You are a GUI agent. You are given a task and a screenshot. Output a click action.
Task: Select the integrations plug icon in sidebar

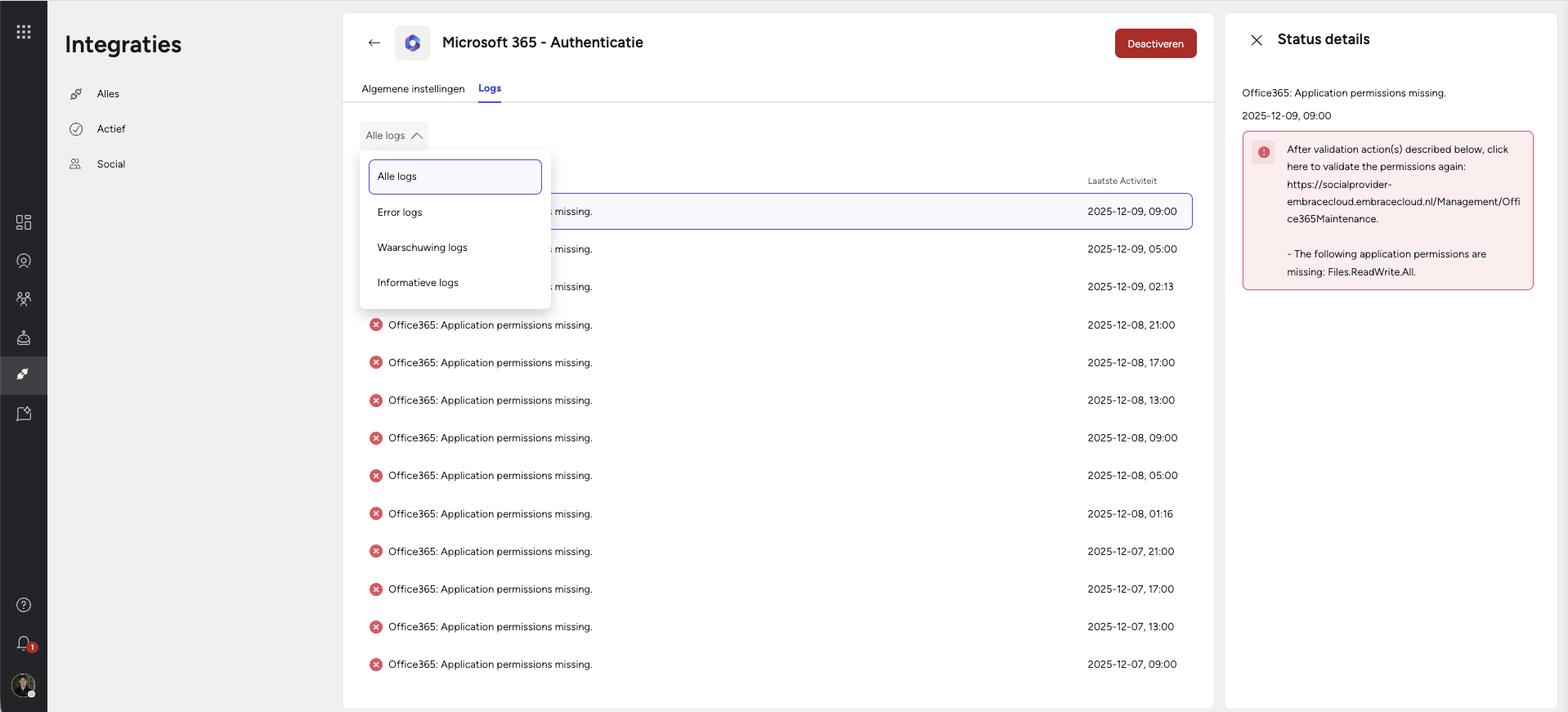[x=24, y=375]
